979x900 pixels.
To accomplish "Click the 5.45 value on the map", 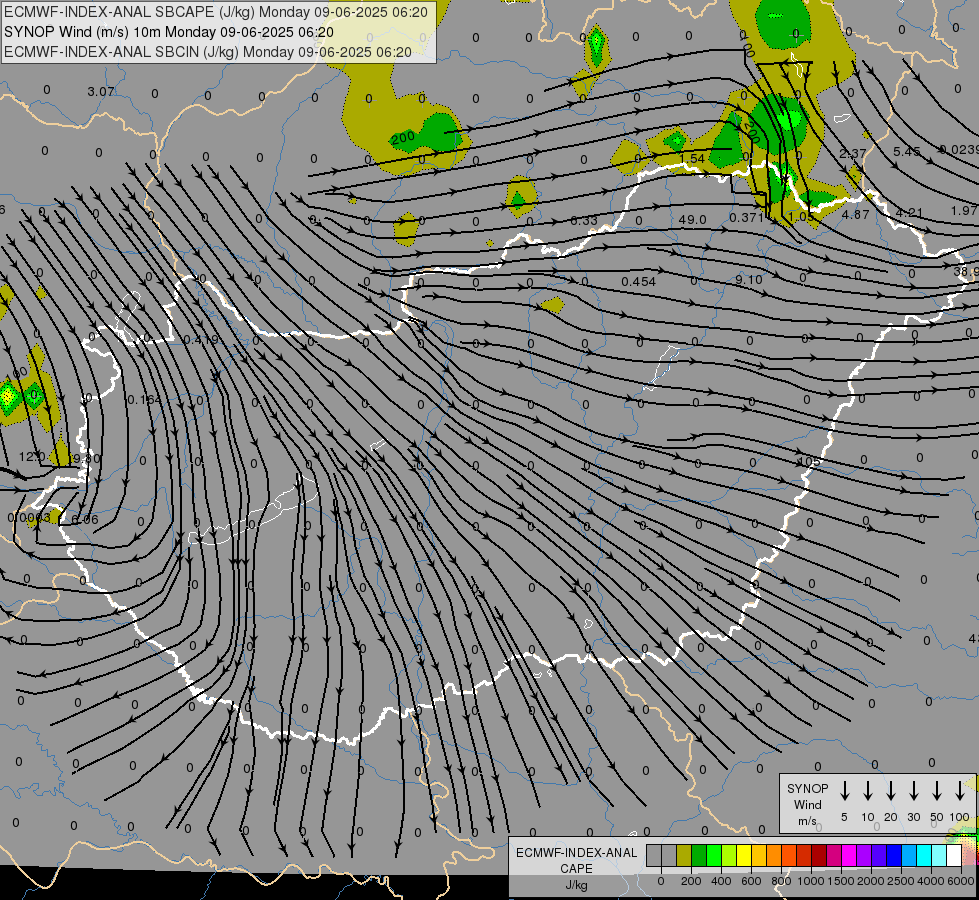I will [x=907, y=152].
